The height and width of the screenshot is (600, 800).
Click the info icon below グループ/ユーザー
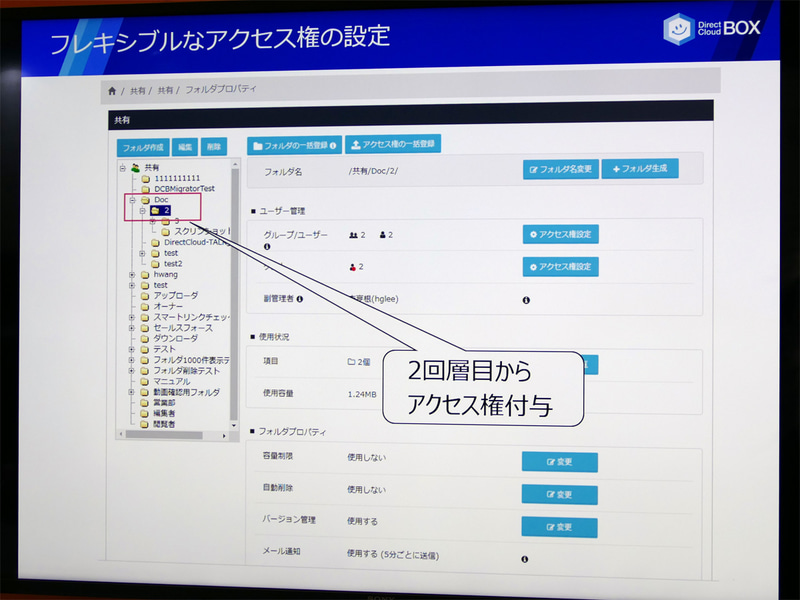pos(266,245)
